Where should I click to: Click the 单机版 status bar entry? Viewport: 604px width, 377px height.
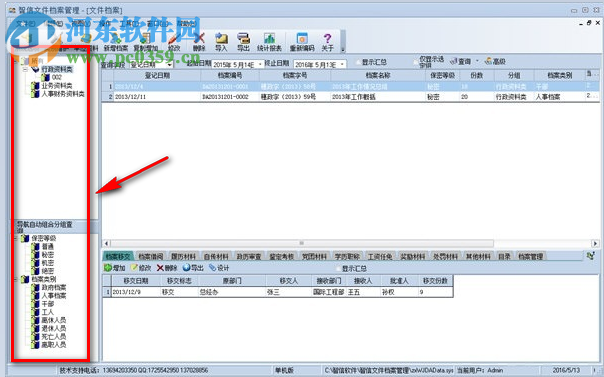(x=284, y=370)
